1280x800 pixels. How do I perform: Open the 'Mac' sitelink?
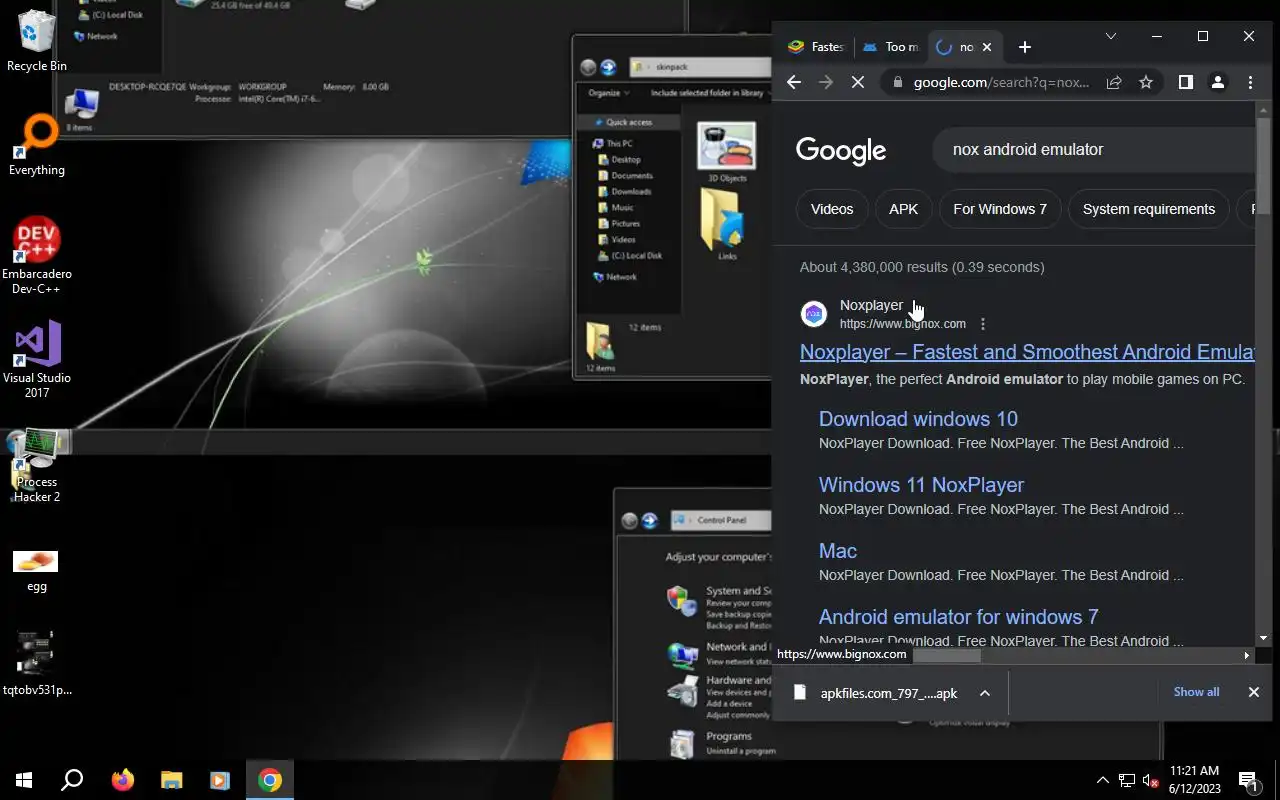click(x=838, y=551)
